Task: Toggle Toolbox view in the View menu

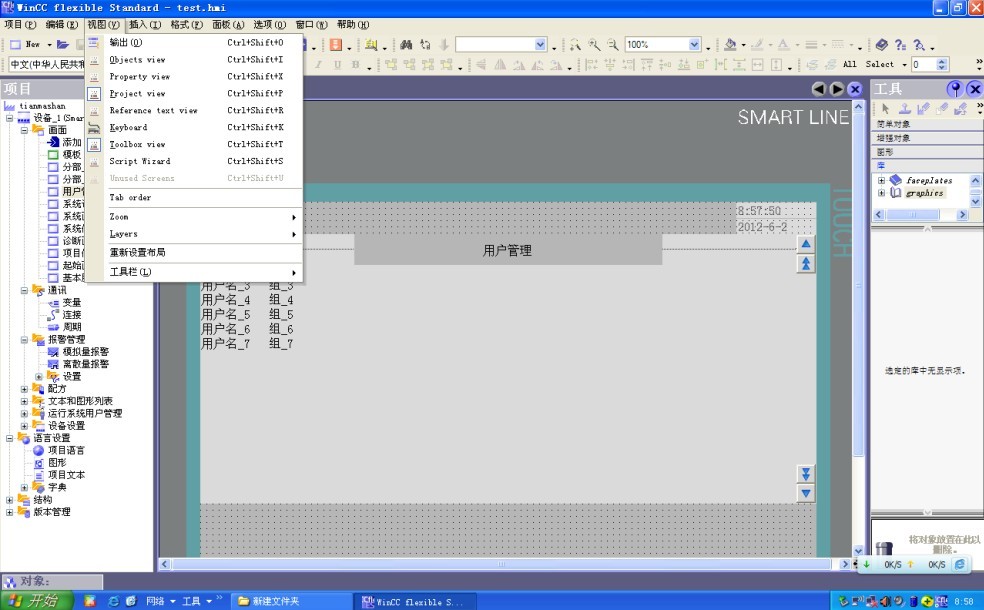Action: tap(195, 144)
